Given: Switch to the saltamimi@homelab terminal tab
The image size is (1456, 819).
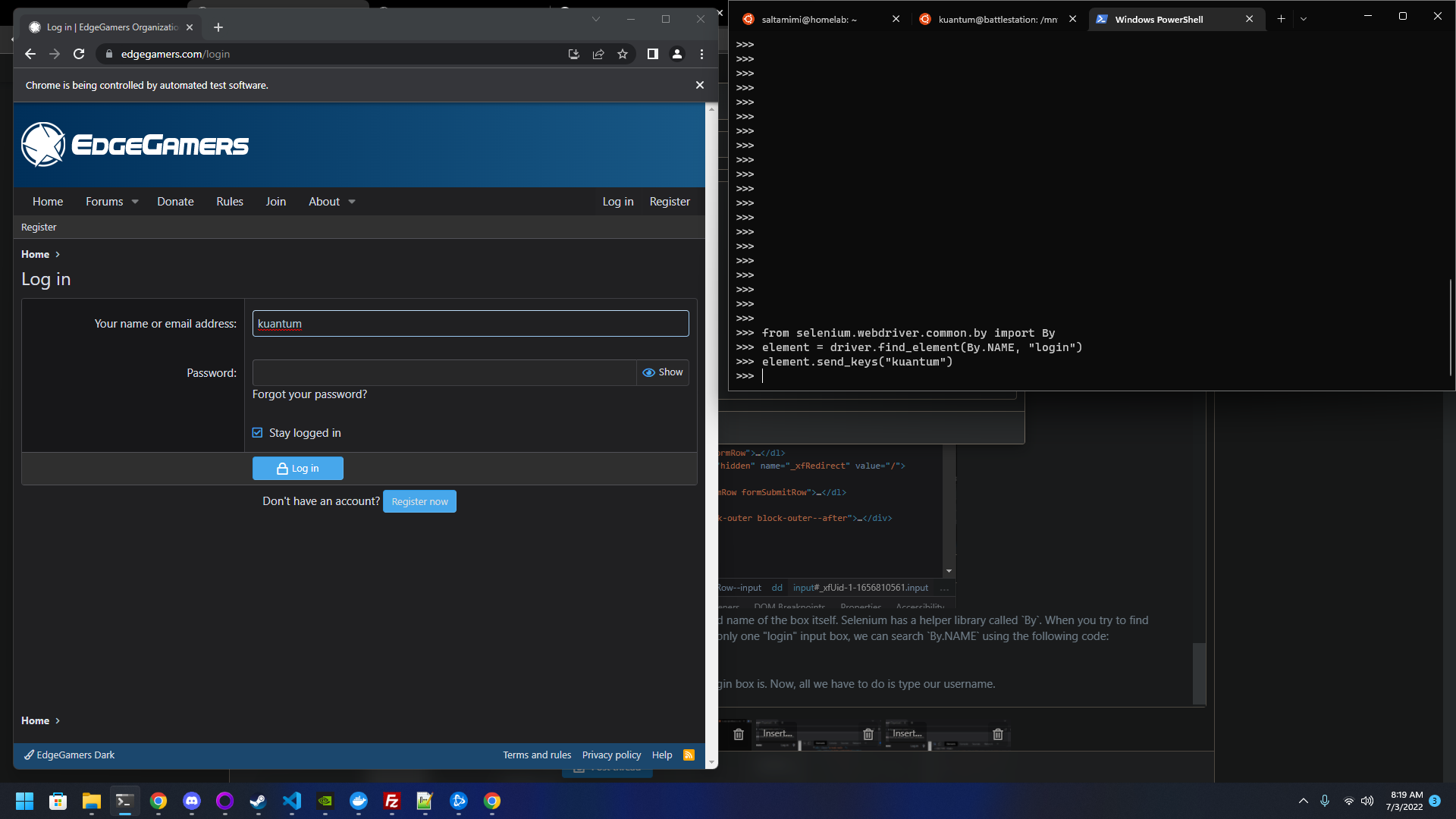Looking at the screenshot, I should [822, 19].
